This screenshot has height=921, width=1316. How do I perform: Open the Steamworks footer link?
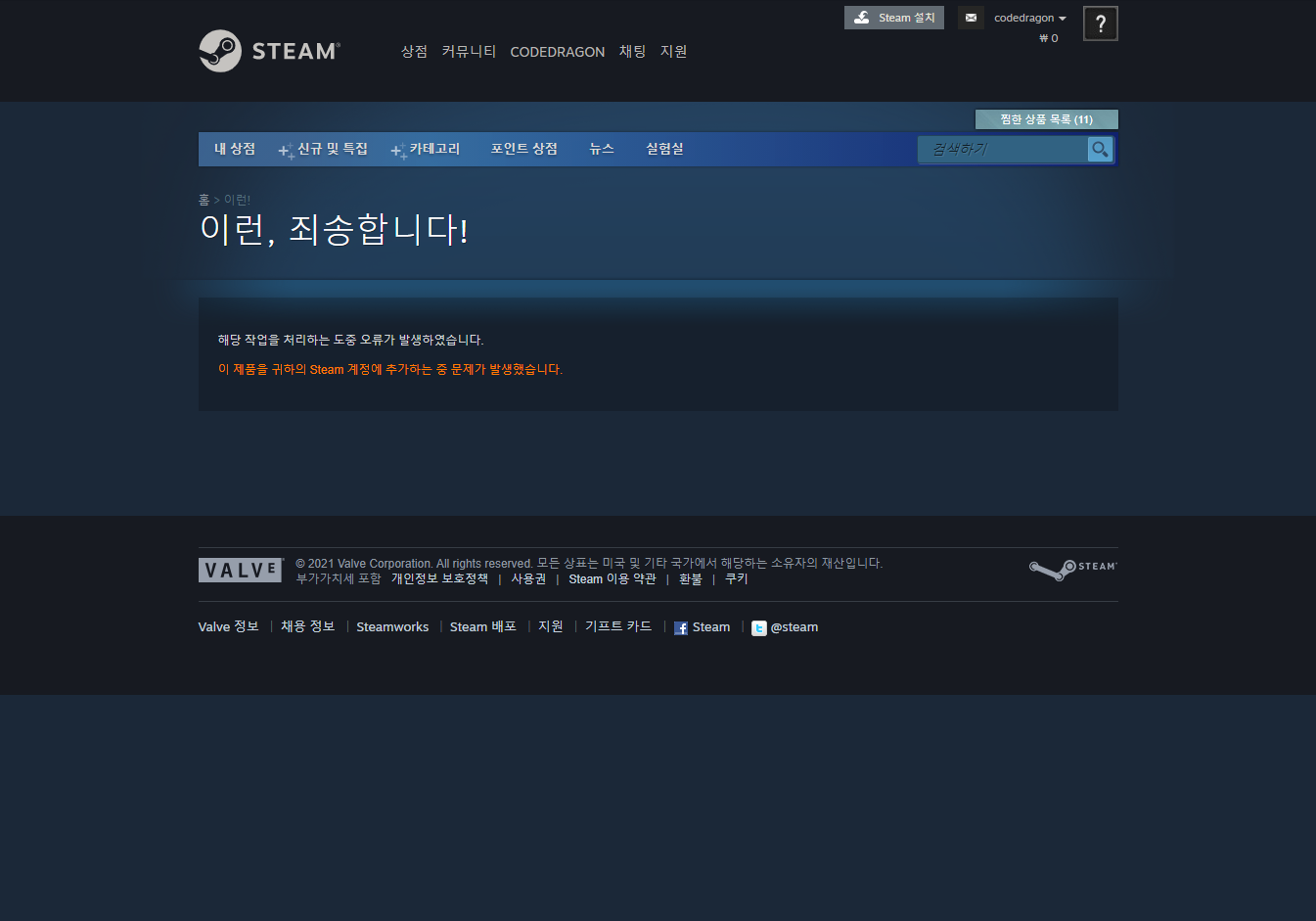click(392, 627)
